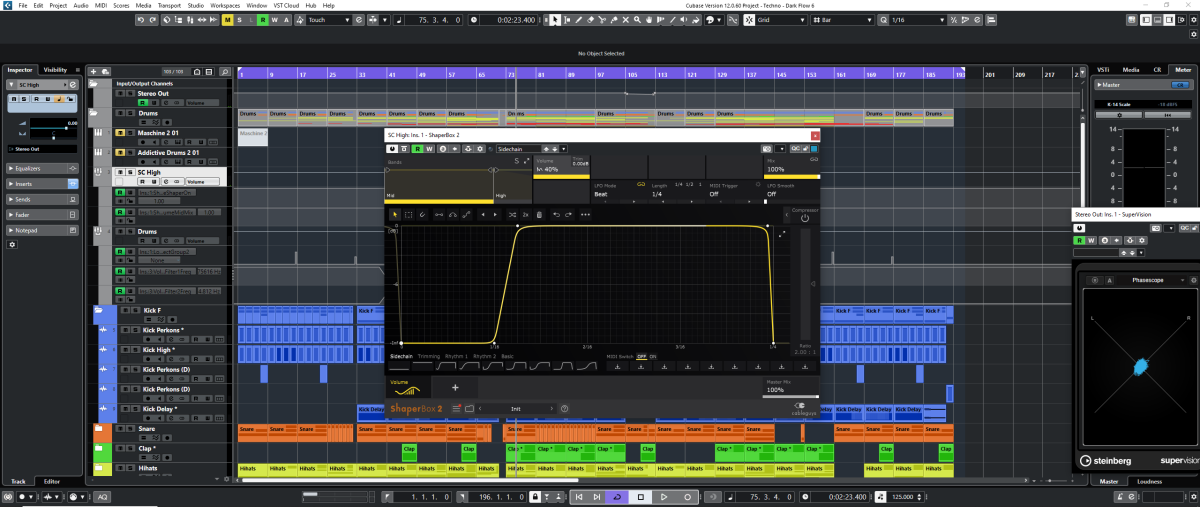Click the camera snapshot icon in ShaperBox header
The image size is (1200, 507).
click(766, 148)
